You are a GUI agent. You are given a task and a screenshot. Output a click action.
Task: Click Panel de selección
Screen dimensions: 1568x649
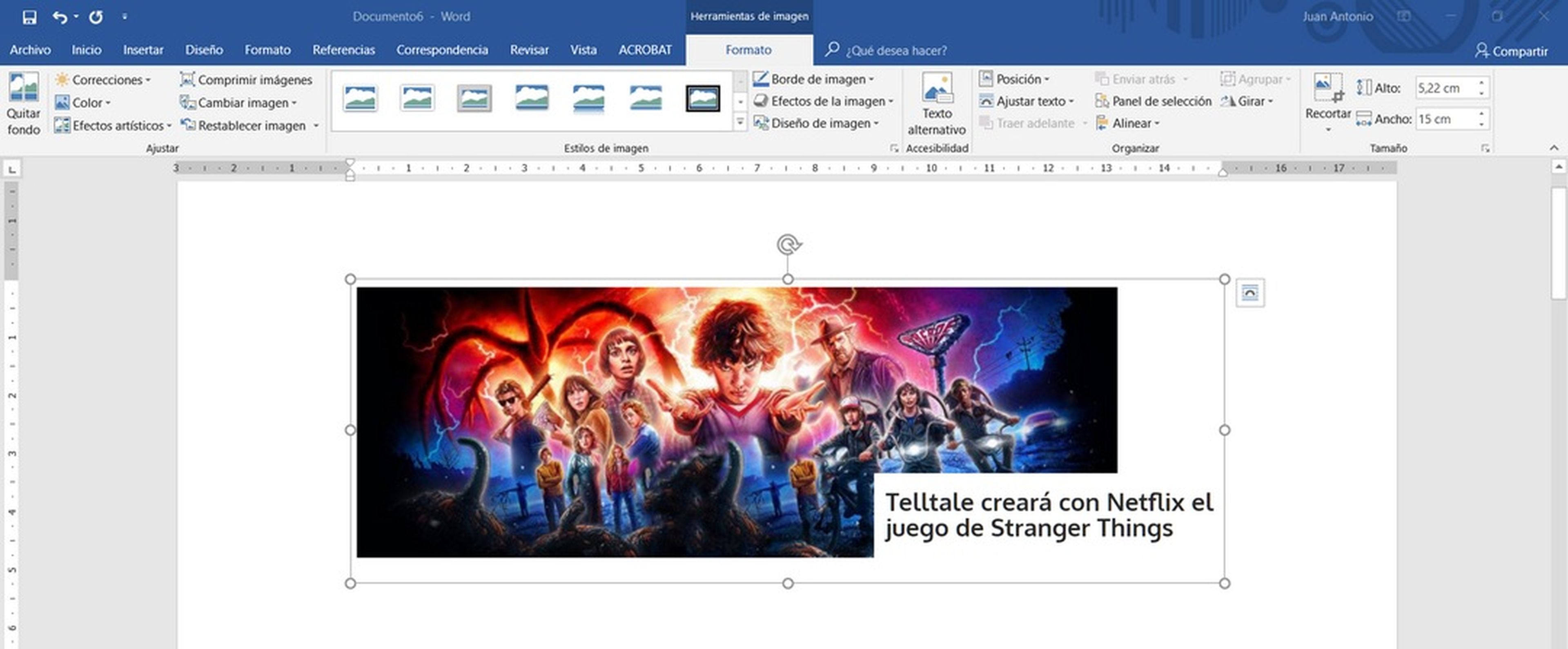1153,101
